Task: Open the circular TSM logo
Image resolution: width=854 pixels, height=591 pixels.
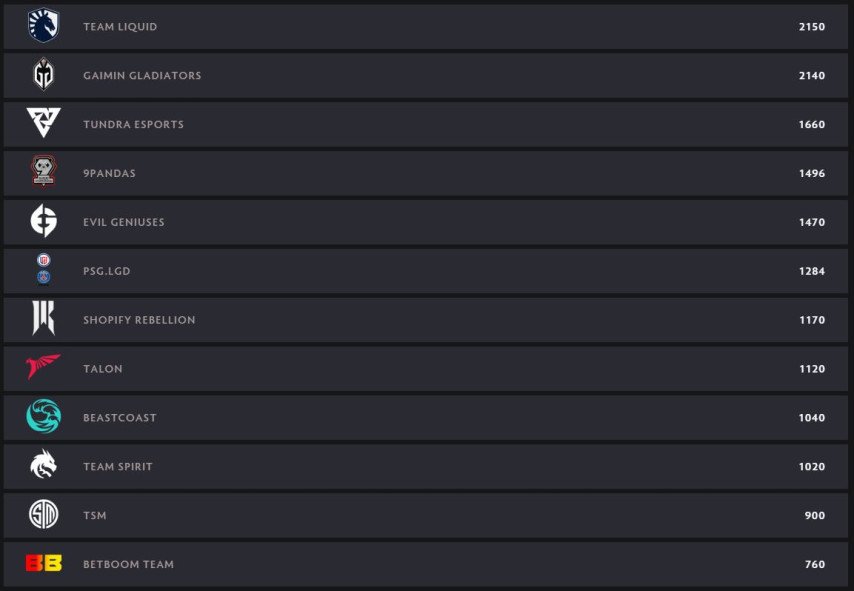Action: (x=42, y=515)
